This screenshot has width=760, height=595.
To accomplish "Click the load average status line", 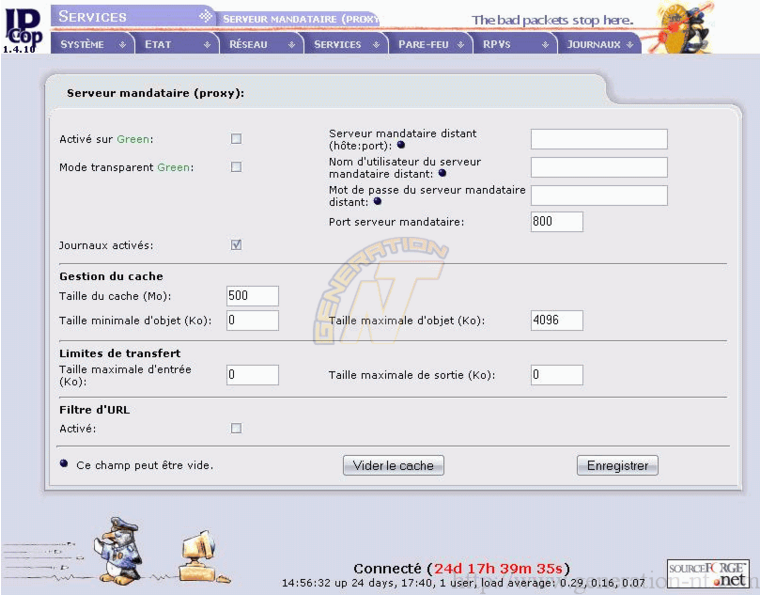I will click(463, 583).
